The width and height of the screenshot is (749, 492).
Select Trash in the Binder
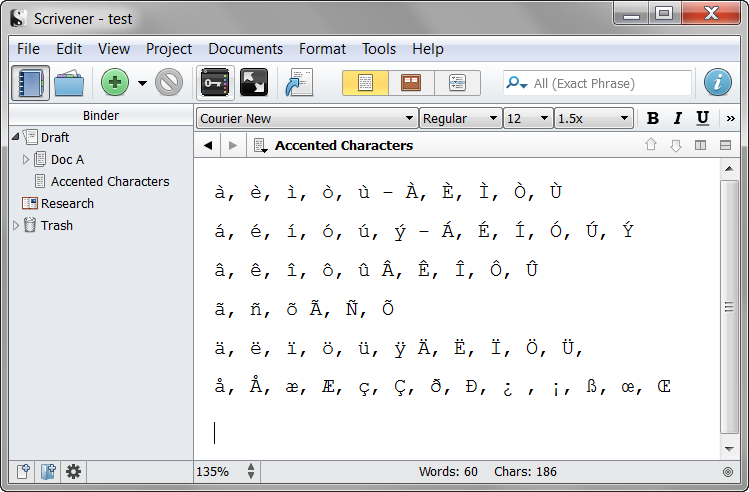click(57, 225)
